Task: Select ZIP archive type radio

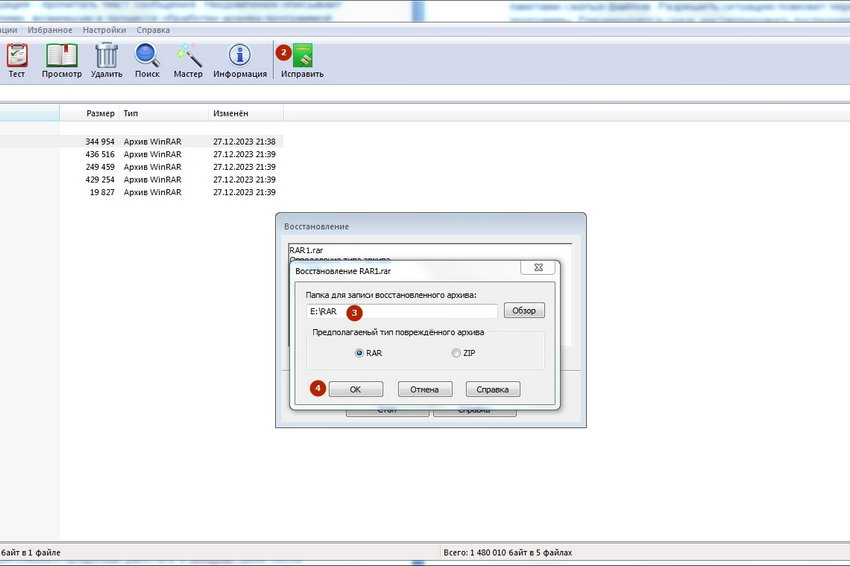Action: [456, 353]
